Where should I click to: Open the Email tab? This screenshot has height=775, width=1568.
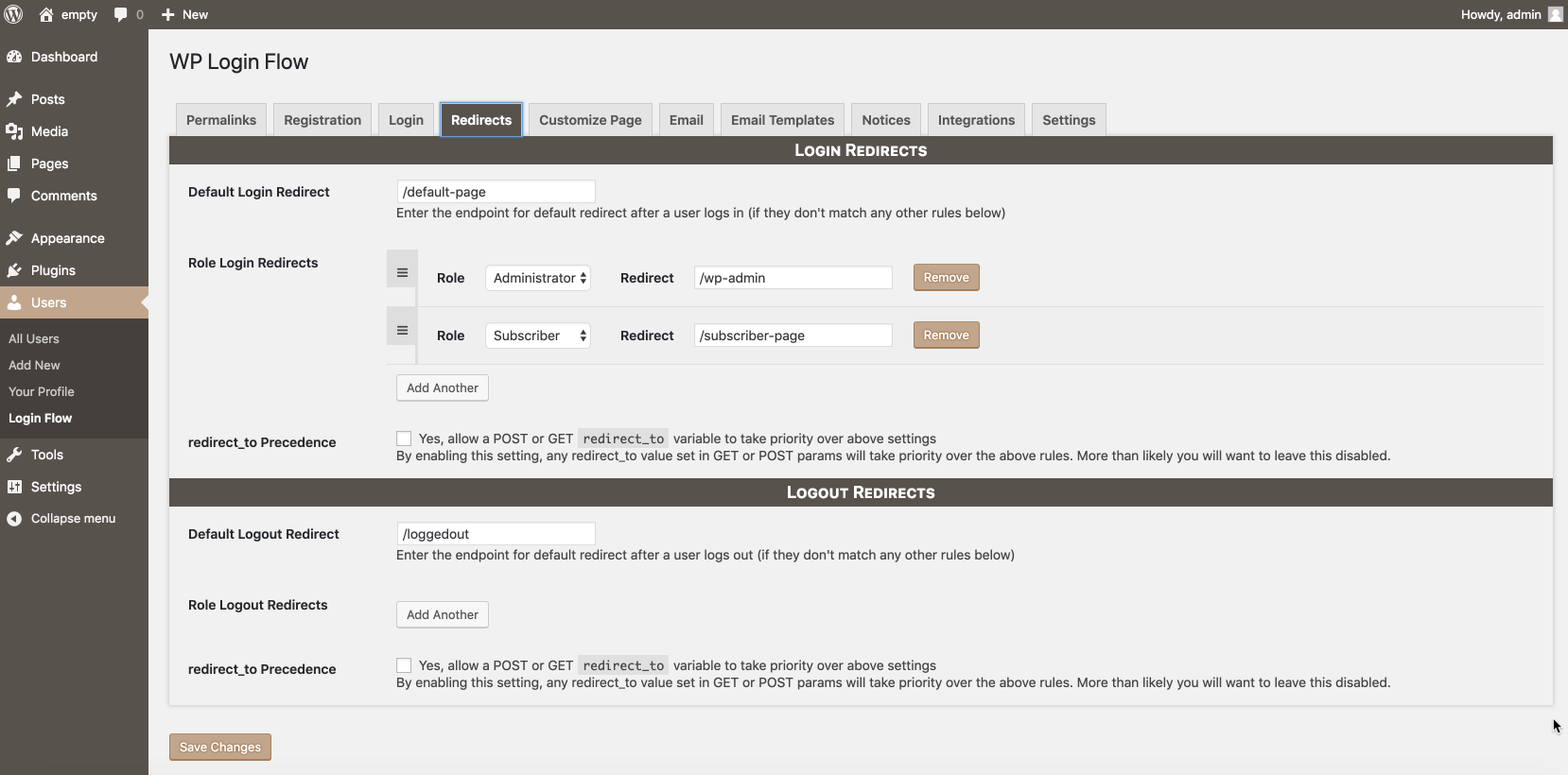(687, 120)
